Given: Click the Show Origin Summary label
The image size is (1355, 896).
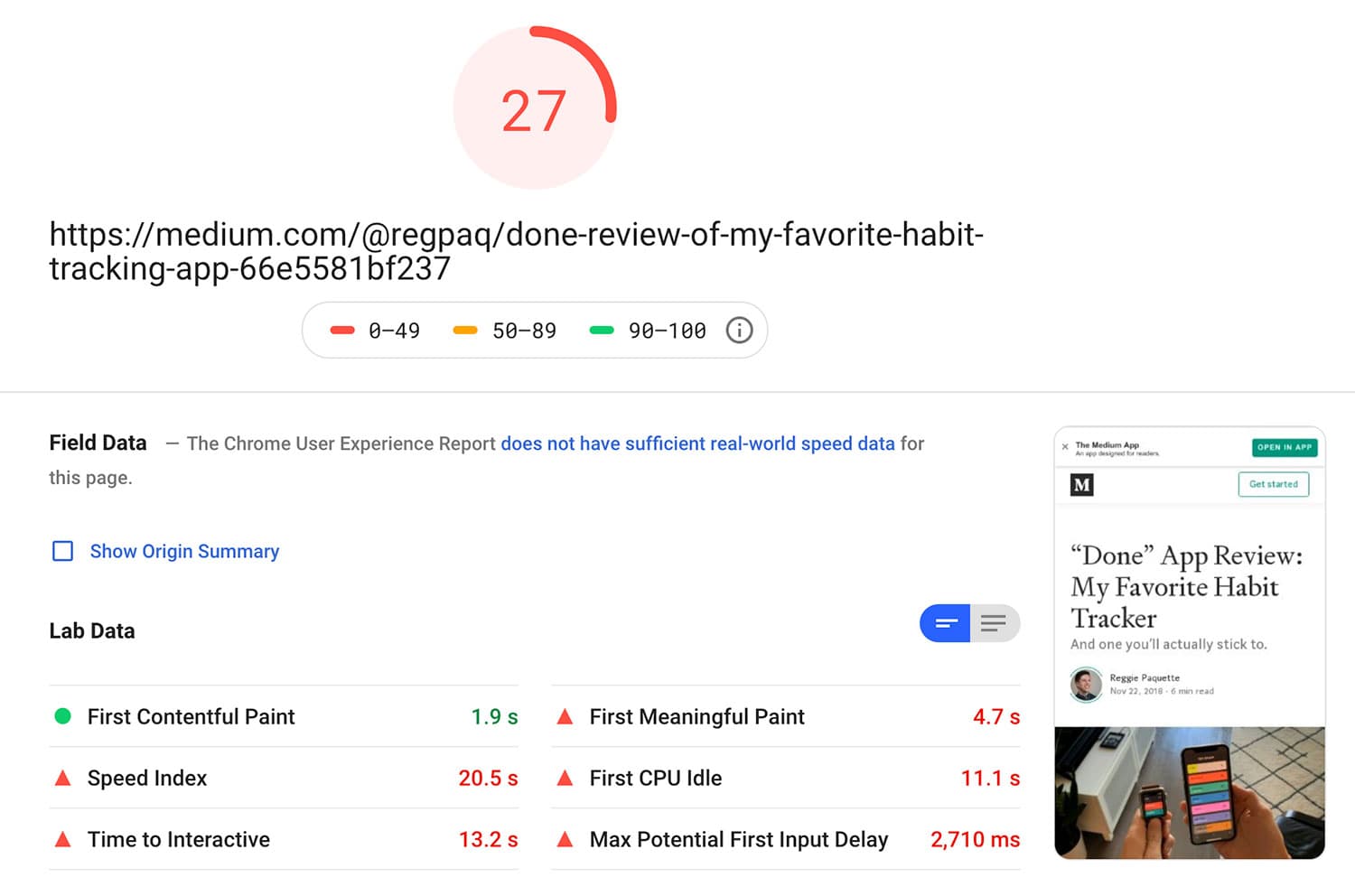Looking at the screenshot, I should tap(184, 551).
